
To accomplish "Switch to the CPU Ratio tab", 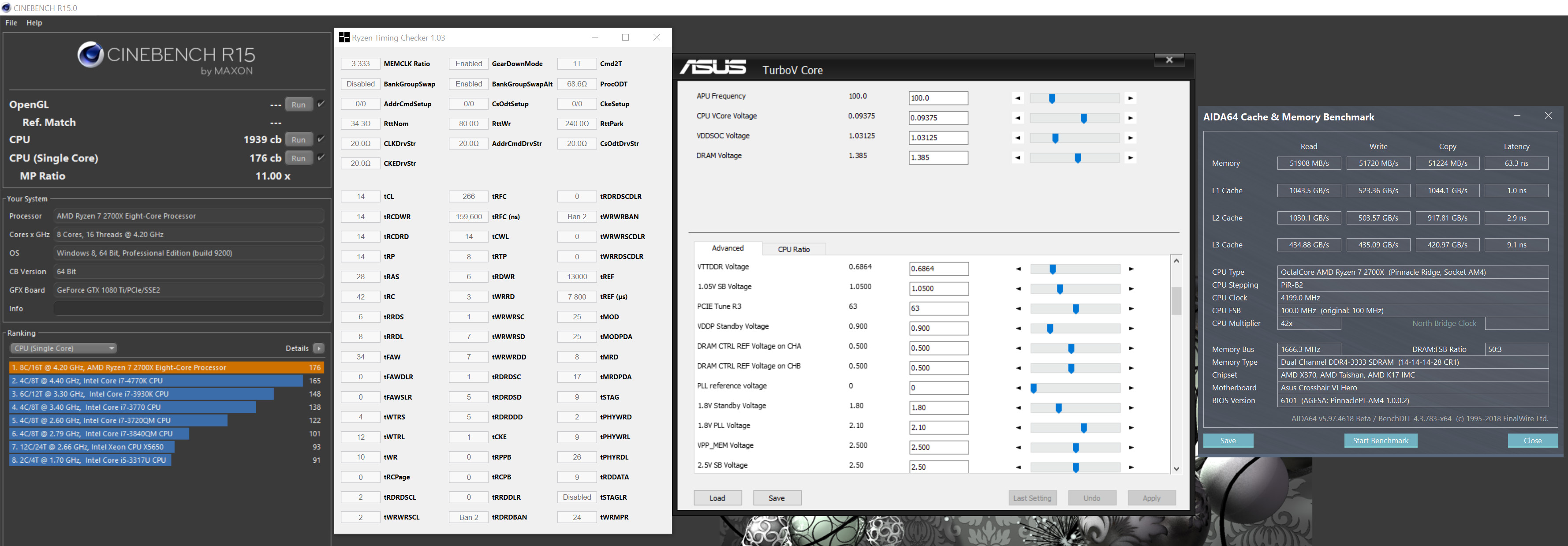I will [793, 249].
